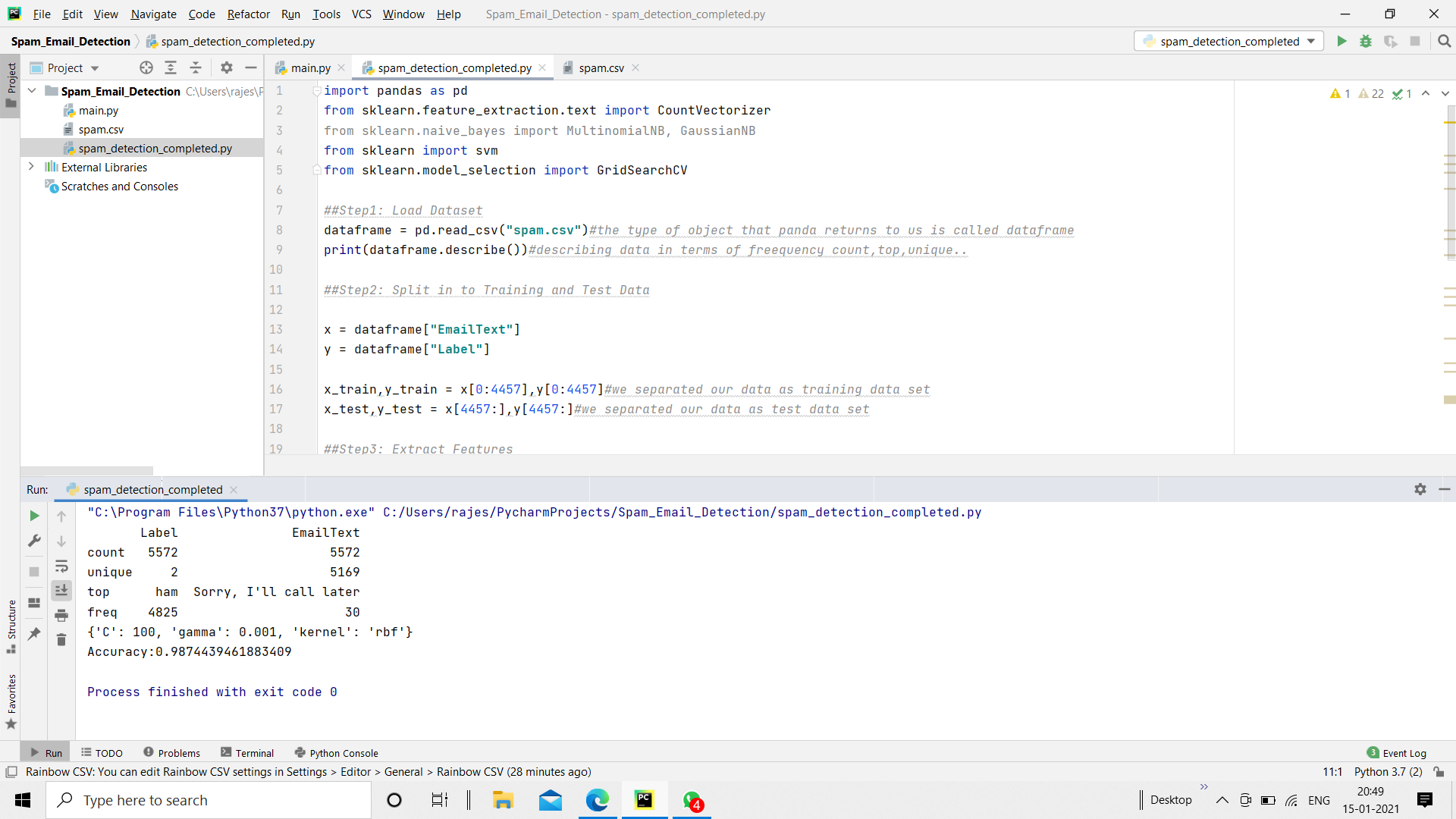Rerun script with green arrow in Run panel
Screen dimensions: 1456x819
(34, 516)
